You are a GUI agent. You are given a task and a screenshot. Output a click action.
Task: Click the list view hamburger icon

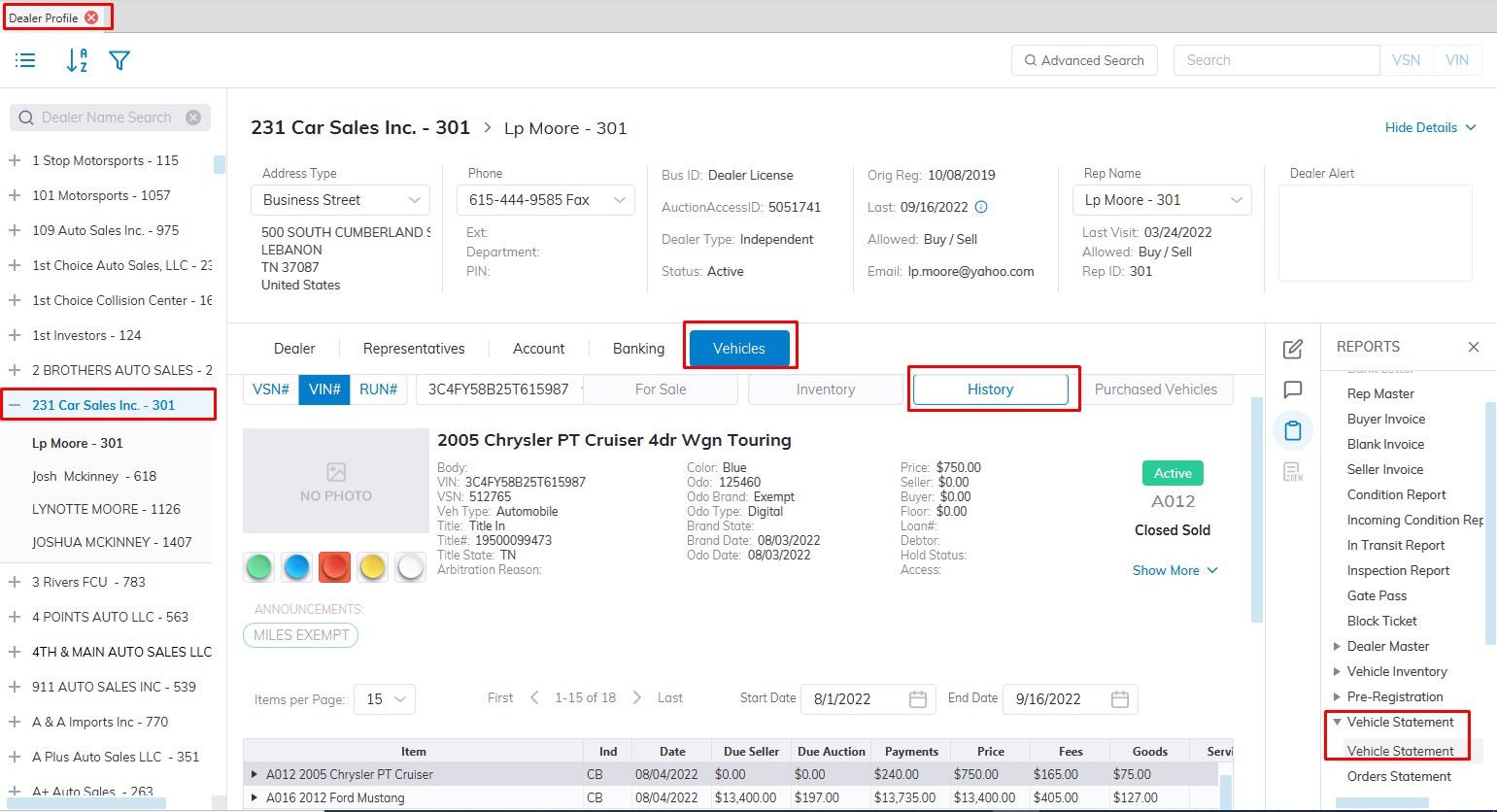pos(25,60)
